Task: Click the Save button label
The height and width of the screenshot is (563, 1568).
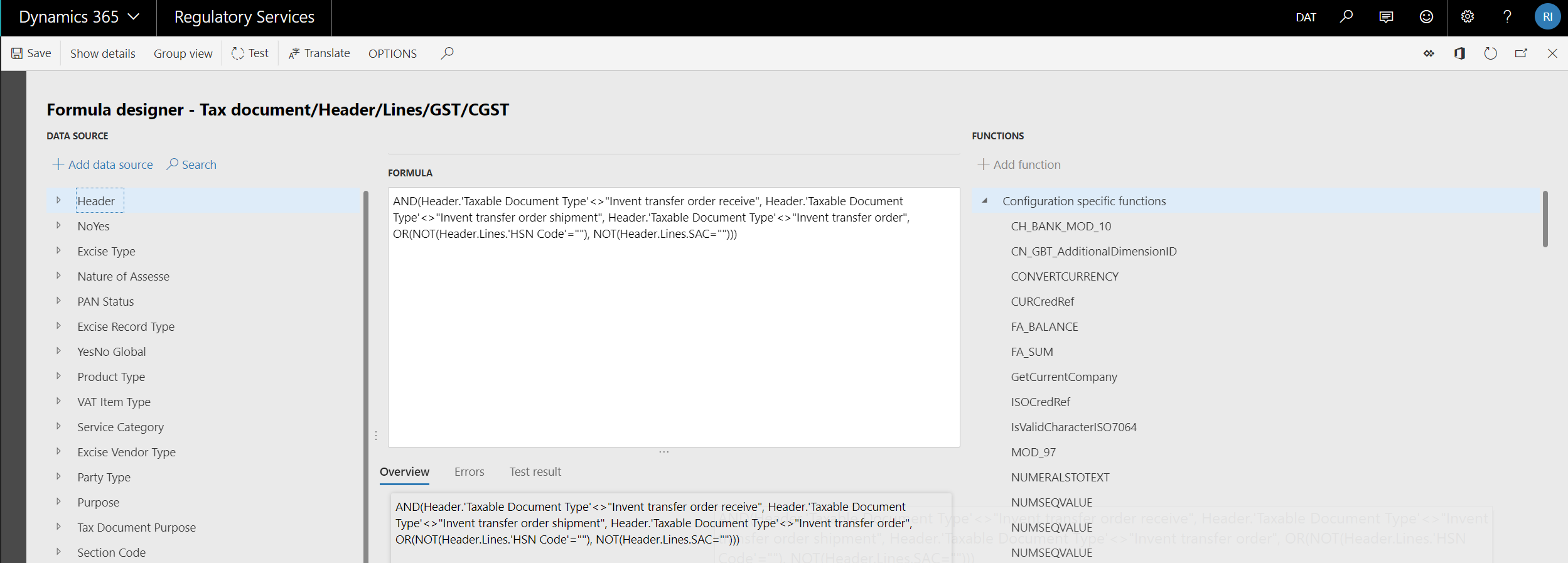Action: (x=39, y=53)
